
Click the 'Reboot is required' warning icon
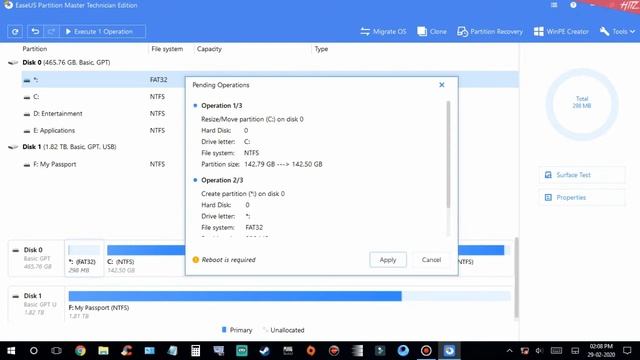(x=196, y=260)
